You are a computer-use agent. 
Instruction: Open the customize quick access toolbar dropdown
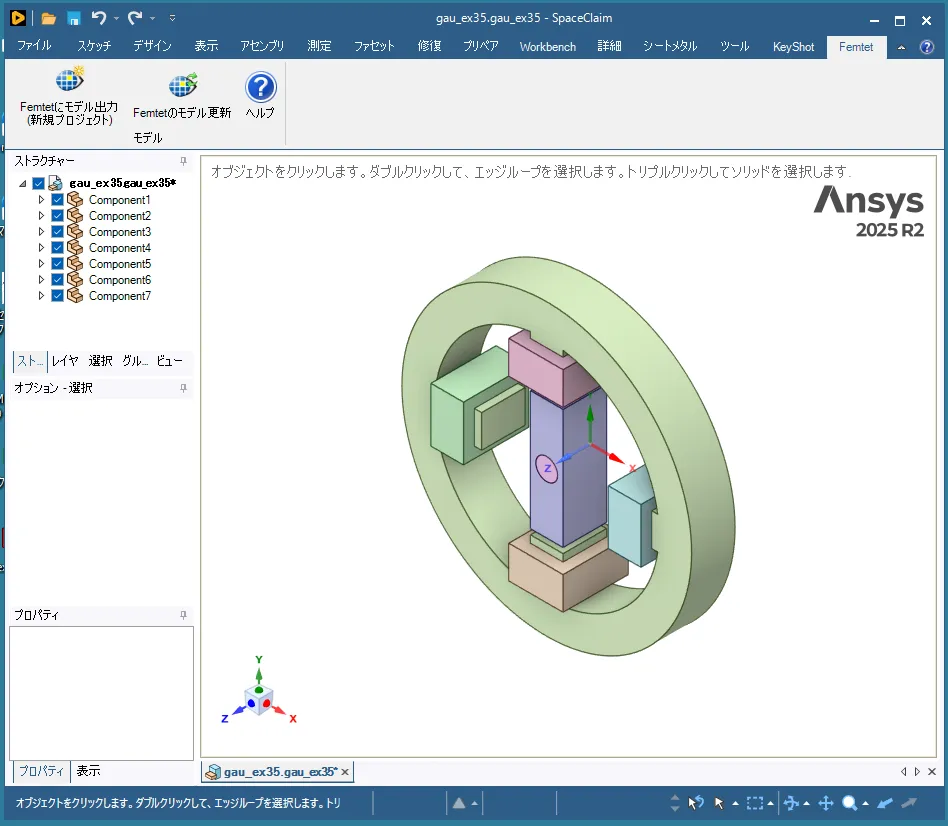click(172, 18)
